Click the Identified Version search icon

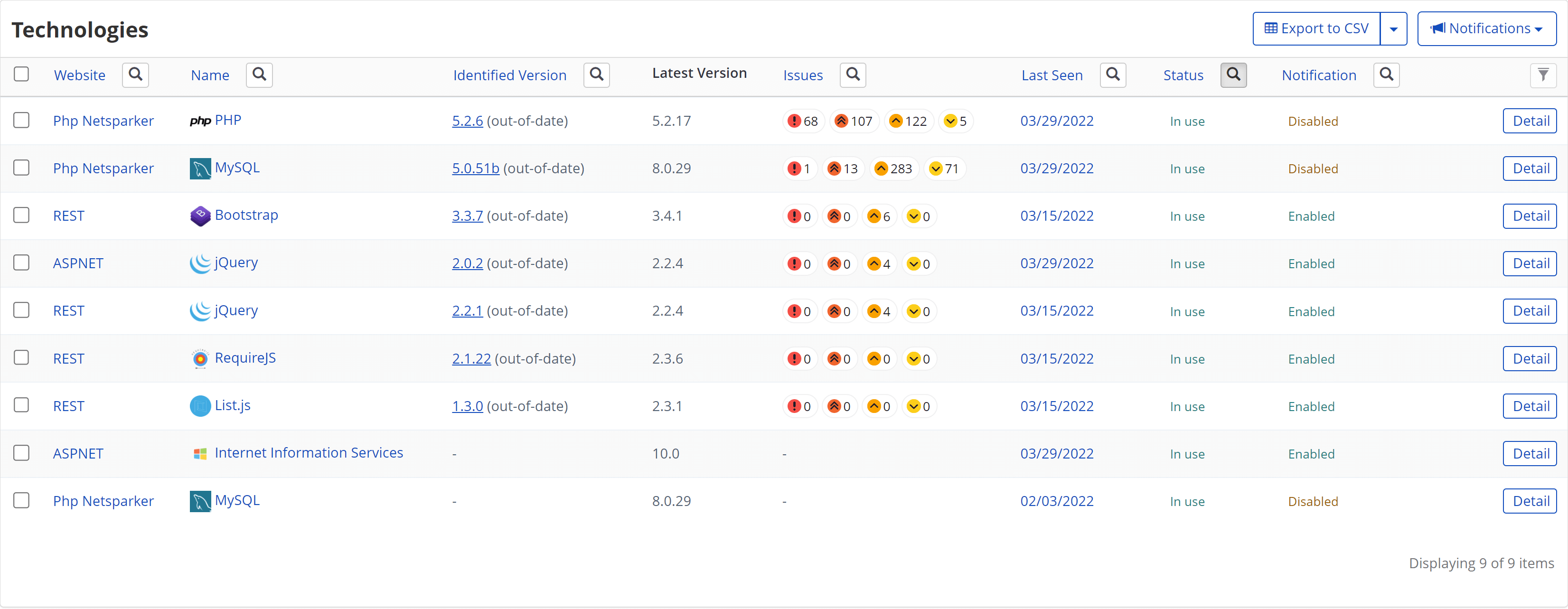click(597, 75)
